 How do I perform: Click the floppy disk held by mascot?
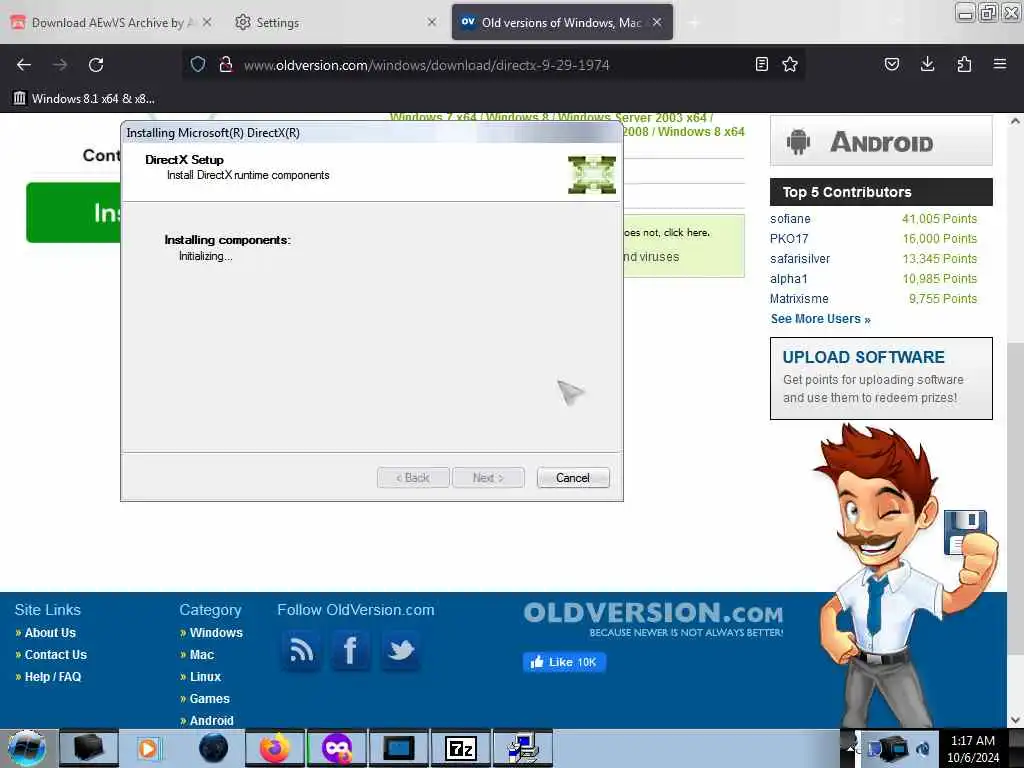(x=965, y=530)
